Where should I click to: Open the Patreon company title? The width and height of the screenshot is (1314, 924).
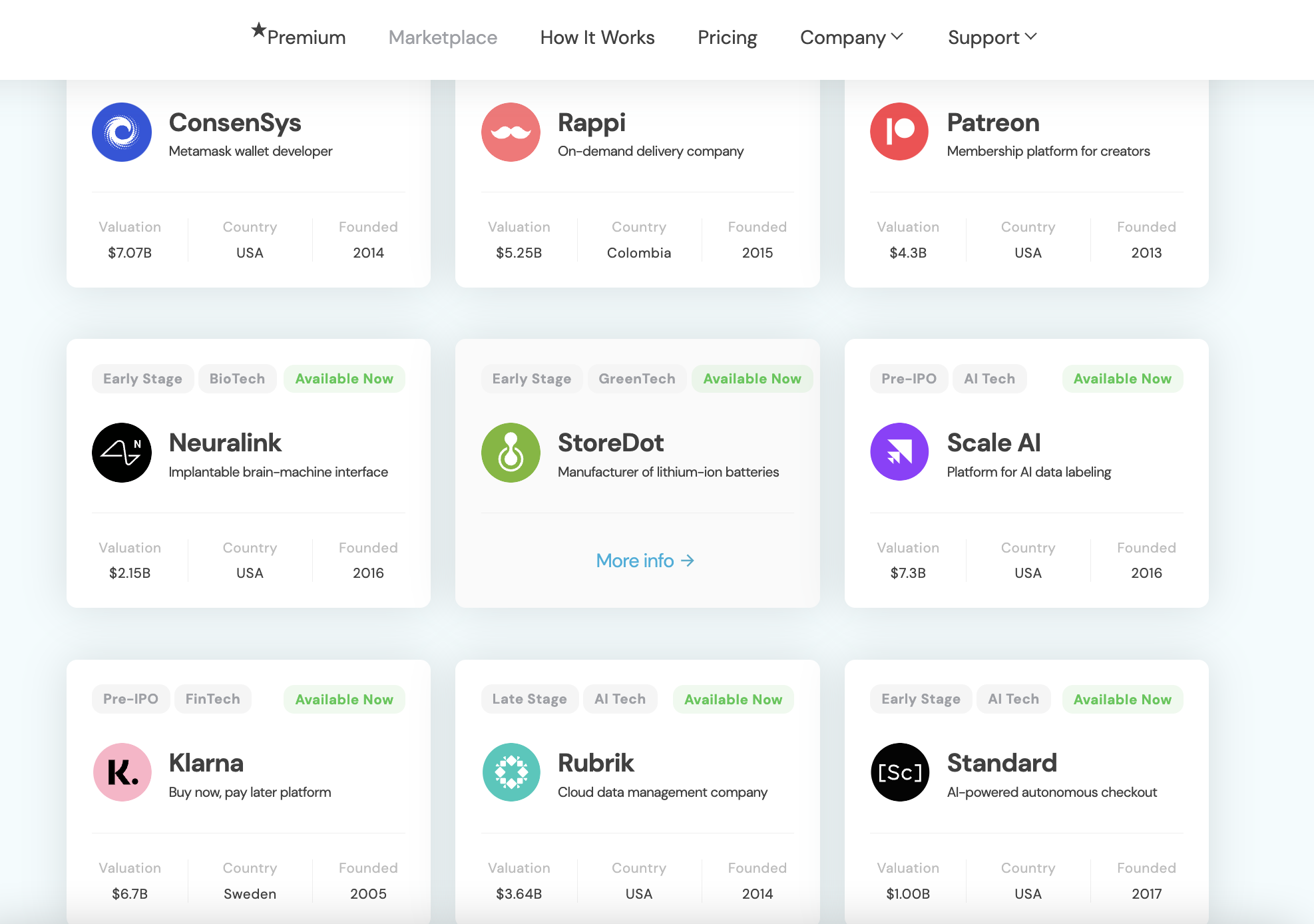(x=993, y=122)
